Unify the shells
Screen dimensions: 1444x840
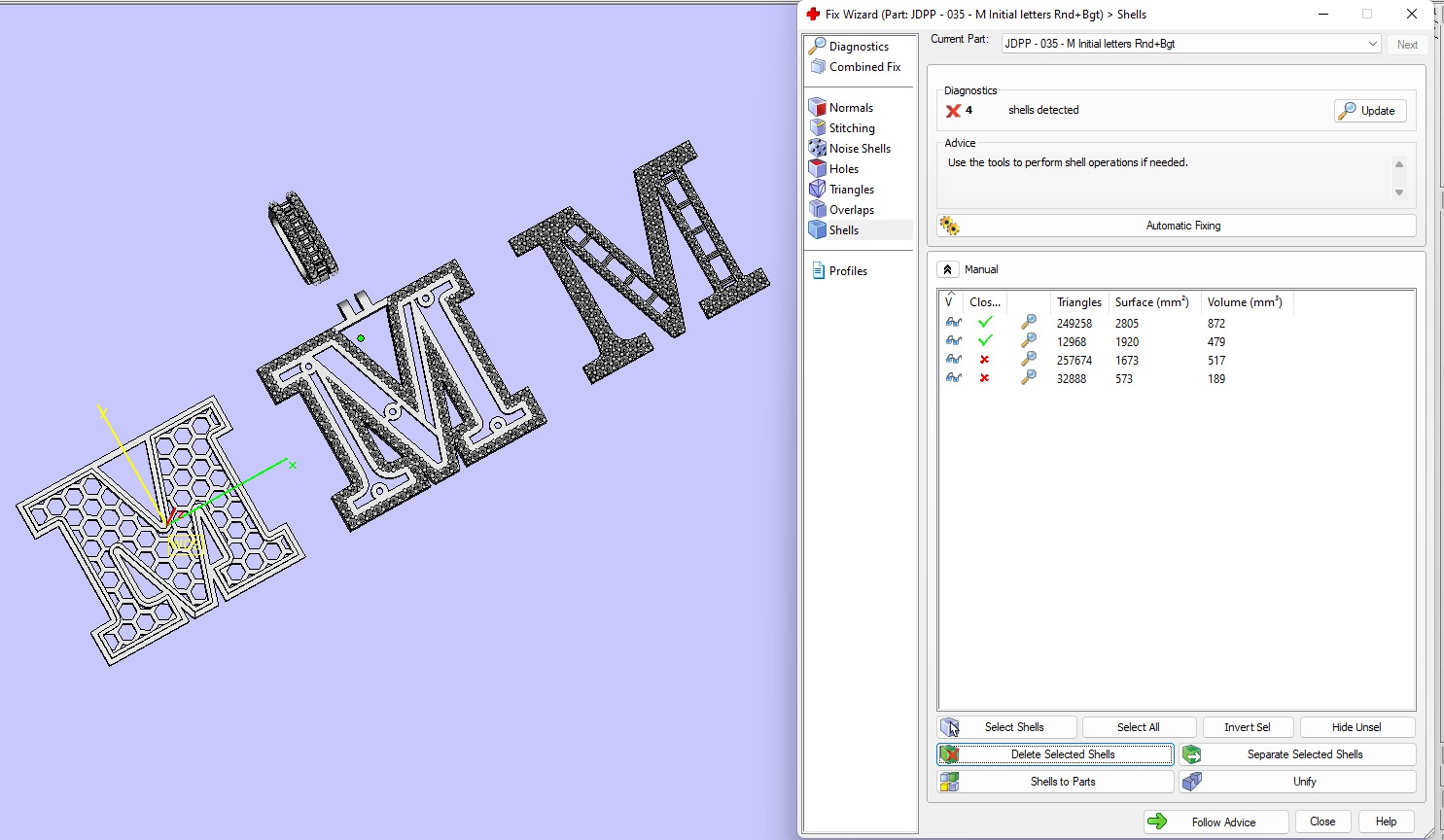coord(1298,782)
